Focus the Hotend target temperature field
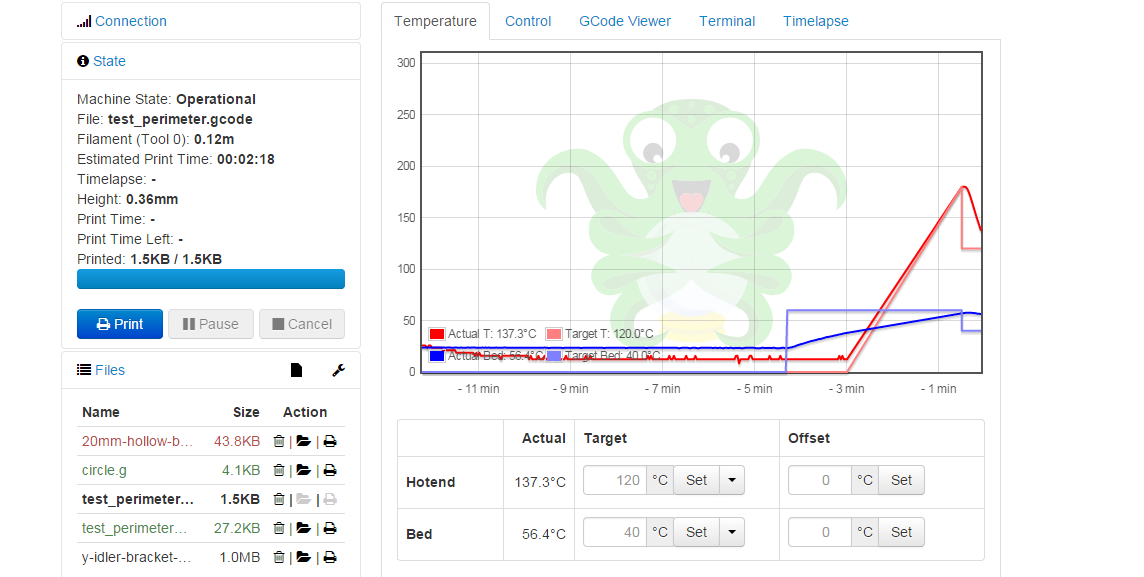This screenshot has width=1144, height=577. coord(615,480)
